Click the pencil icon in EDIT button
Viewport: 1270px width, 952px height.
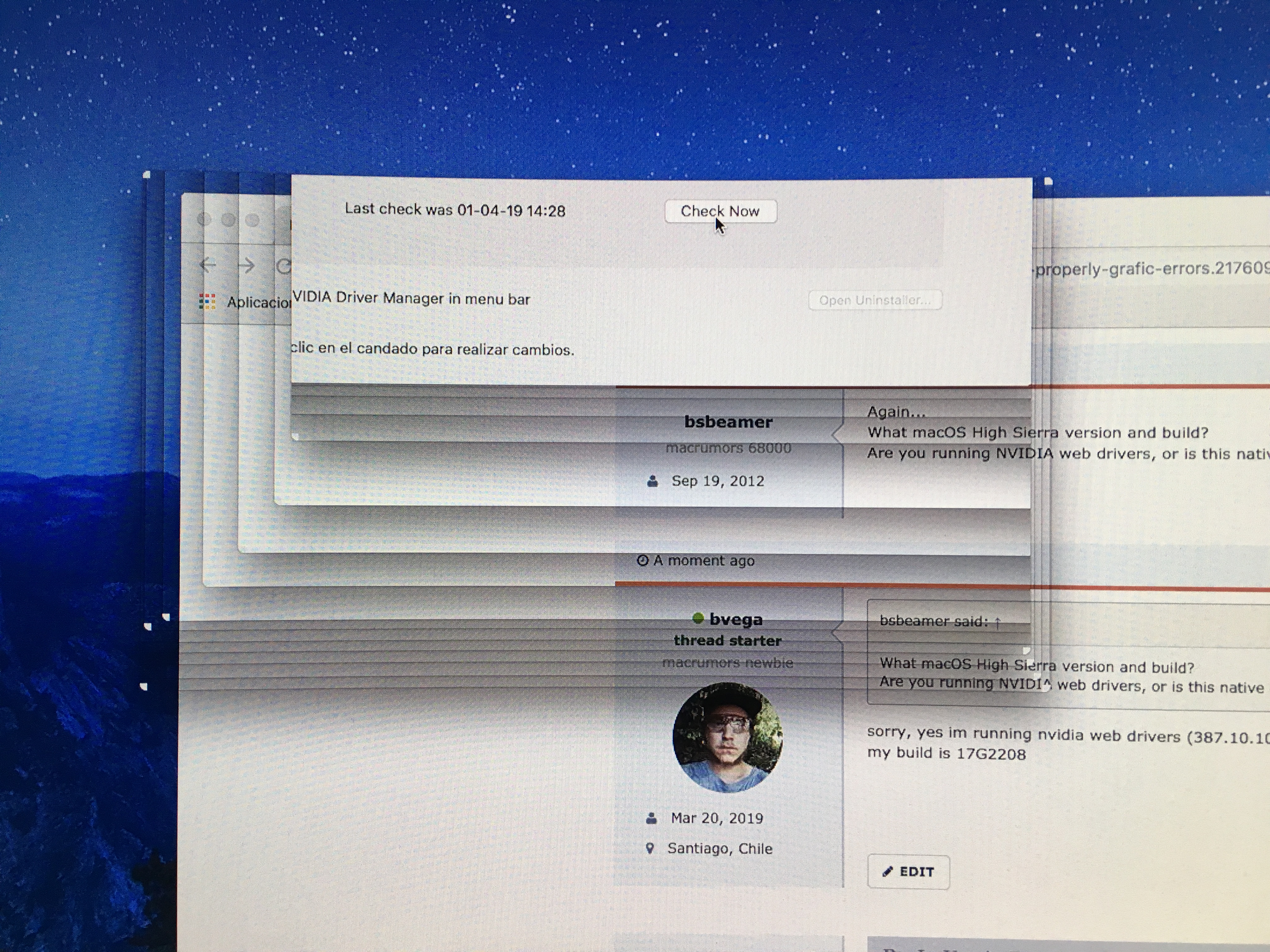coord(888,872)
